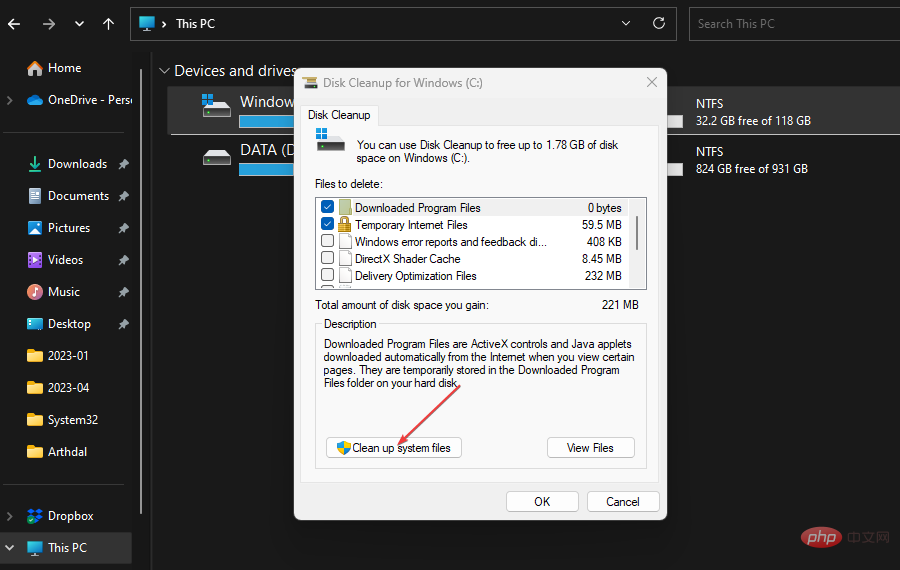The width and height of the screenshot is (900, 570).
Task: Click the Refresh icon in address bar
Action: tap(658, 23)
